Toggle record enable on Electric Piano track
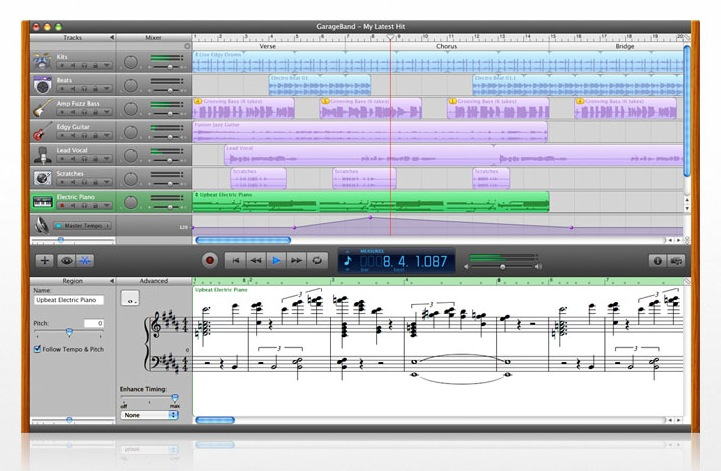 [62, 206]
